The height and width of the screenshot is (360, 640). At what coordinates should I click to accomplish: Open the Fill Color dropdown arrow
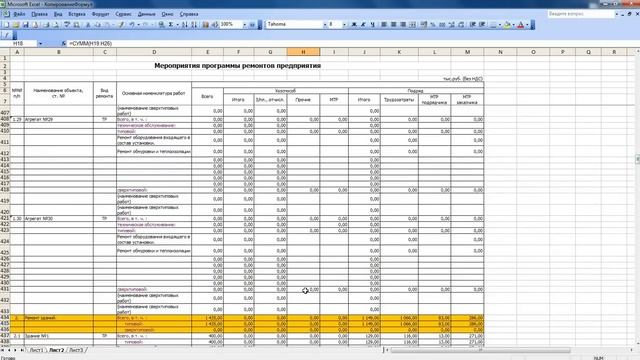click(513, 25)
